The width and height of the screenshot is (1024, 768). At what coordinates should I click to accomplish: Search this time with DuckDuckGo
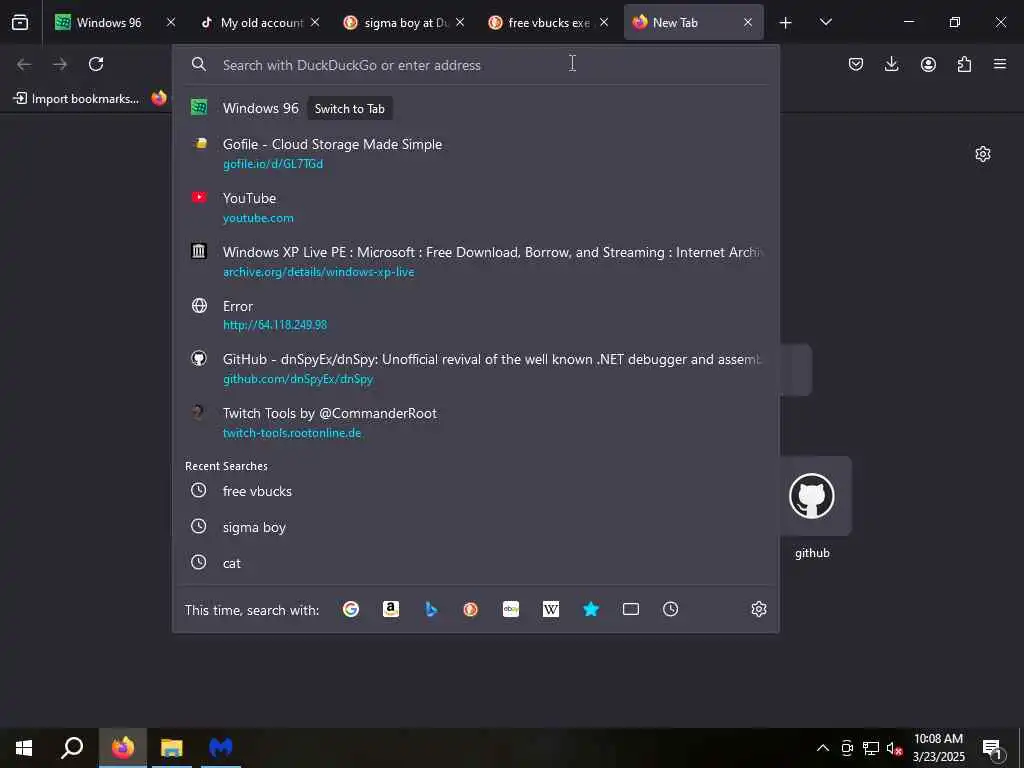pyautogui.click(x=471, y=609)
